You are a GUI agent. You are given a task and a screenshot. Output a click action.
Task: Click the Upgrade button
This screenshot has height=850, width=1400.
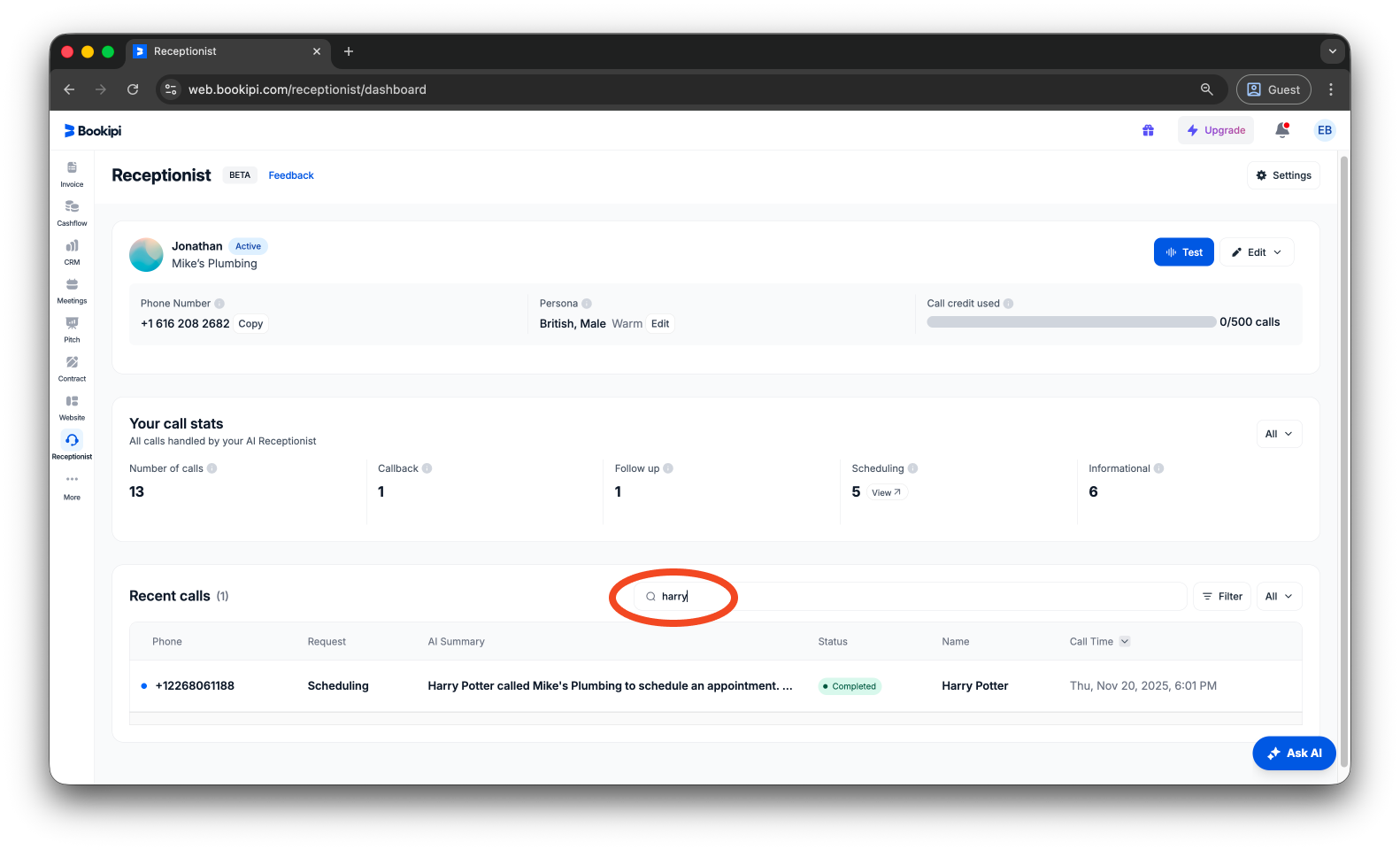click(1216, 130)
